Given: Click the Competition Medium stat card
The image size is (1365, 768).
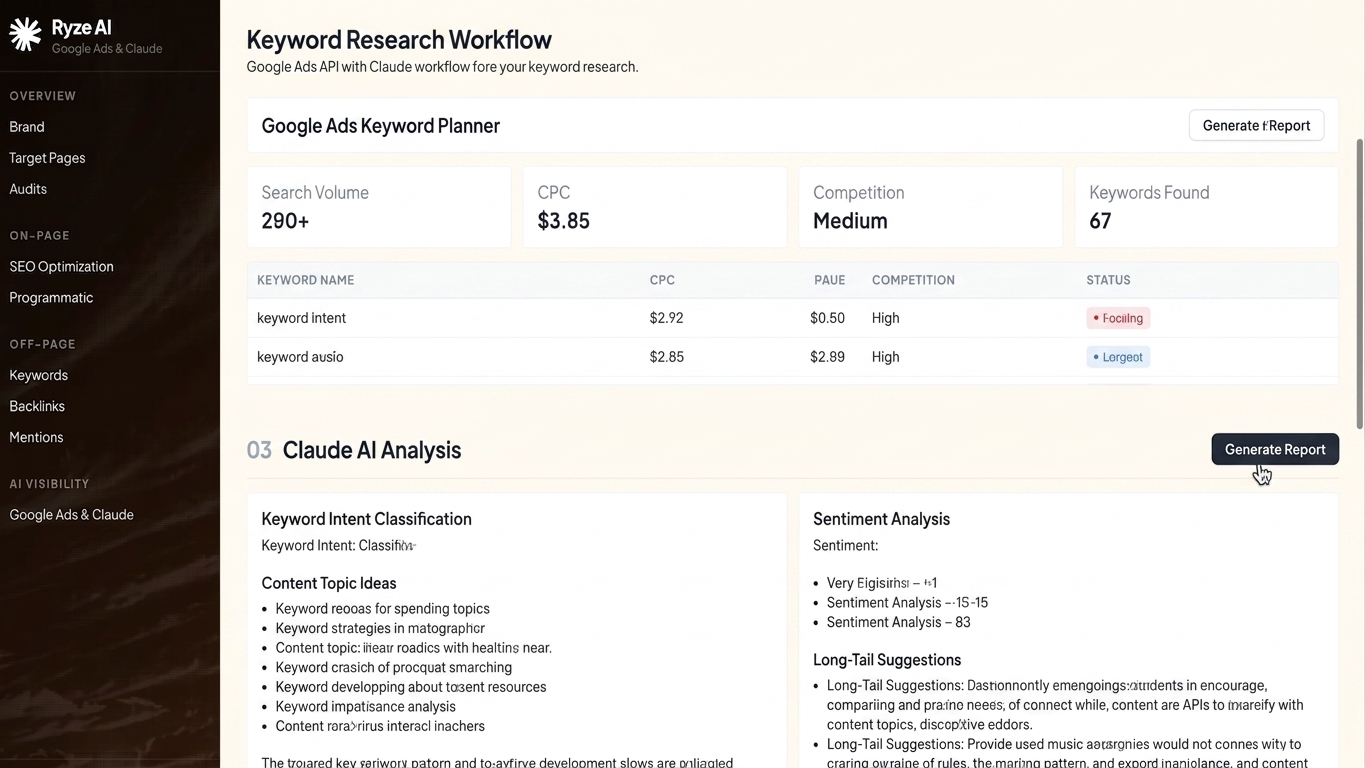Looking at the screenshot, I should pos(931,207).
